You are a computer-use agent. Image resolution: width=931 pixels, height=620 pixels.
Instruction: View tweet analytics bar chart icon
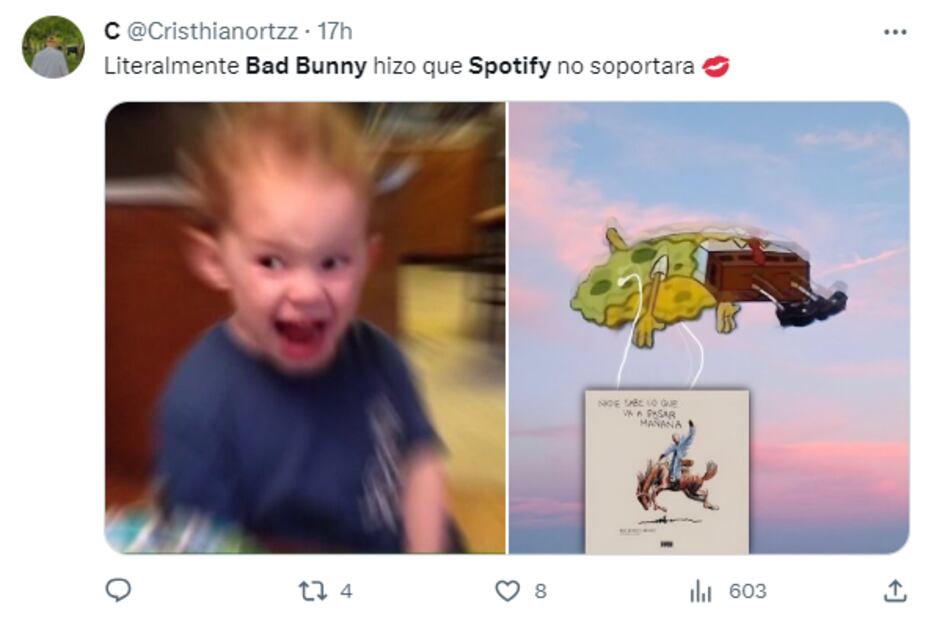click(x=701, y=591)
